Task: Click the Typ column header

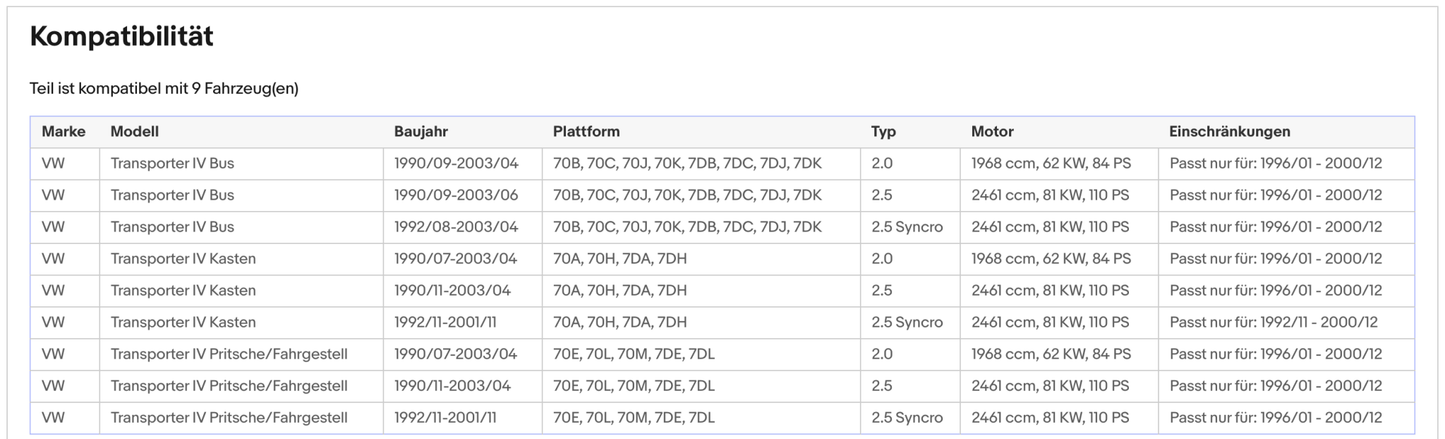Action: coord(883,132)
